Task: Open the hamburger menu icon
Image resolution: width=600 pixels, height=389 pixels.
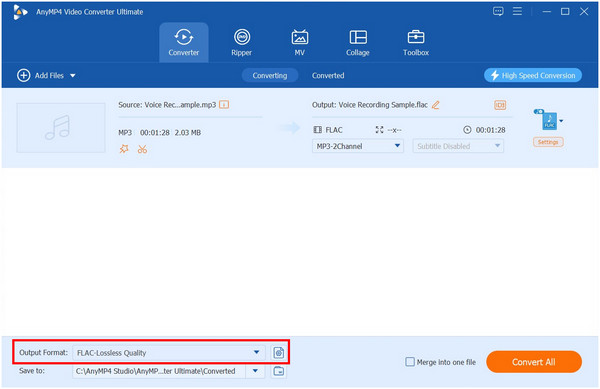Action: [517, 11]
